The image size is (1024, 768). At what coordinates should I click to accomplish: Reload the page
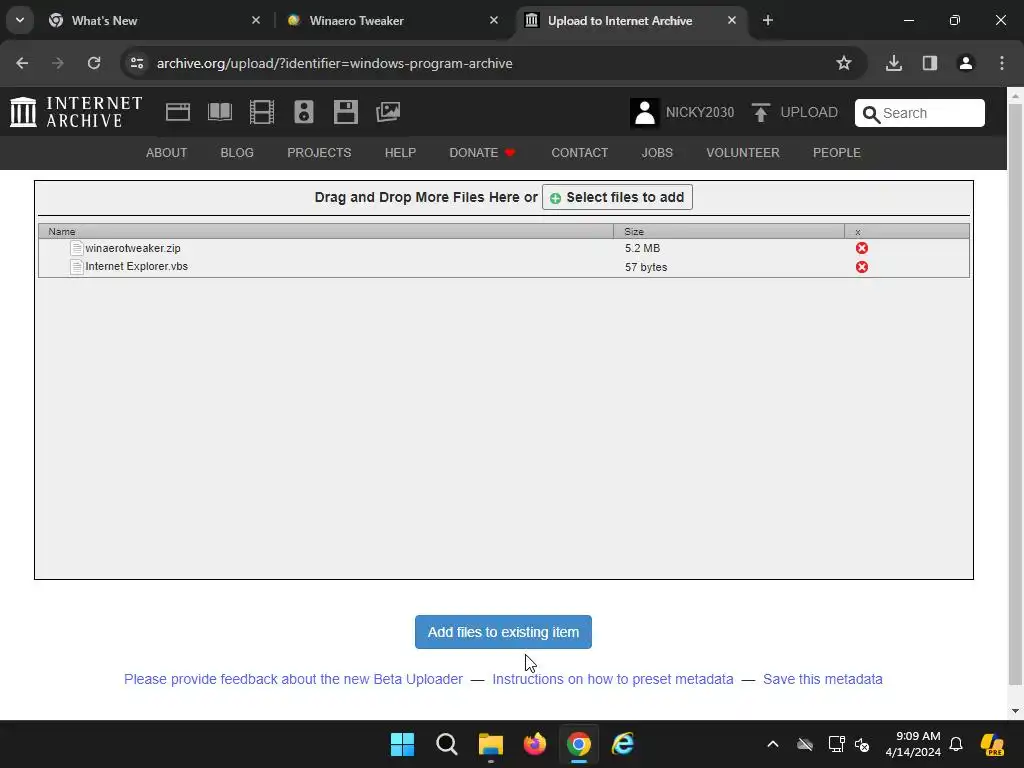(94, 63)
